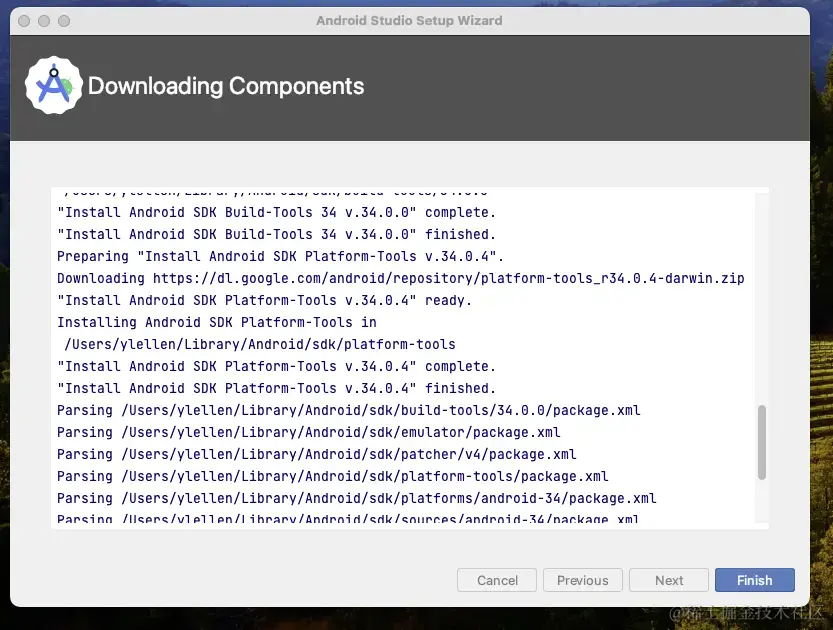Click the 'Parsing .../patcher/v4/package.xml' line
This screenshot has height=630, width=833.
coord(317,455)
